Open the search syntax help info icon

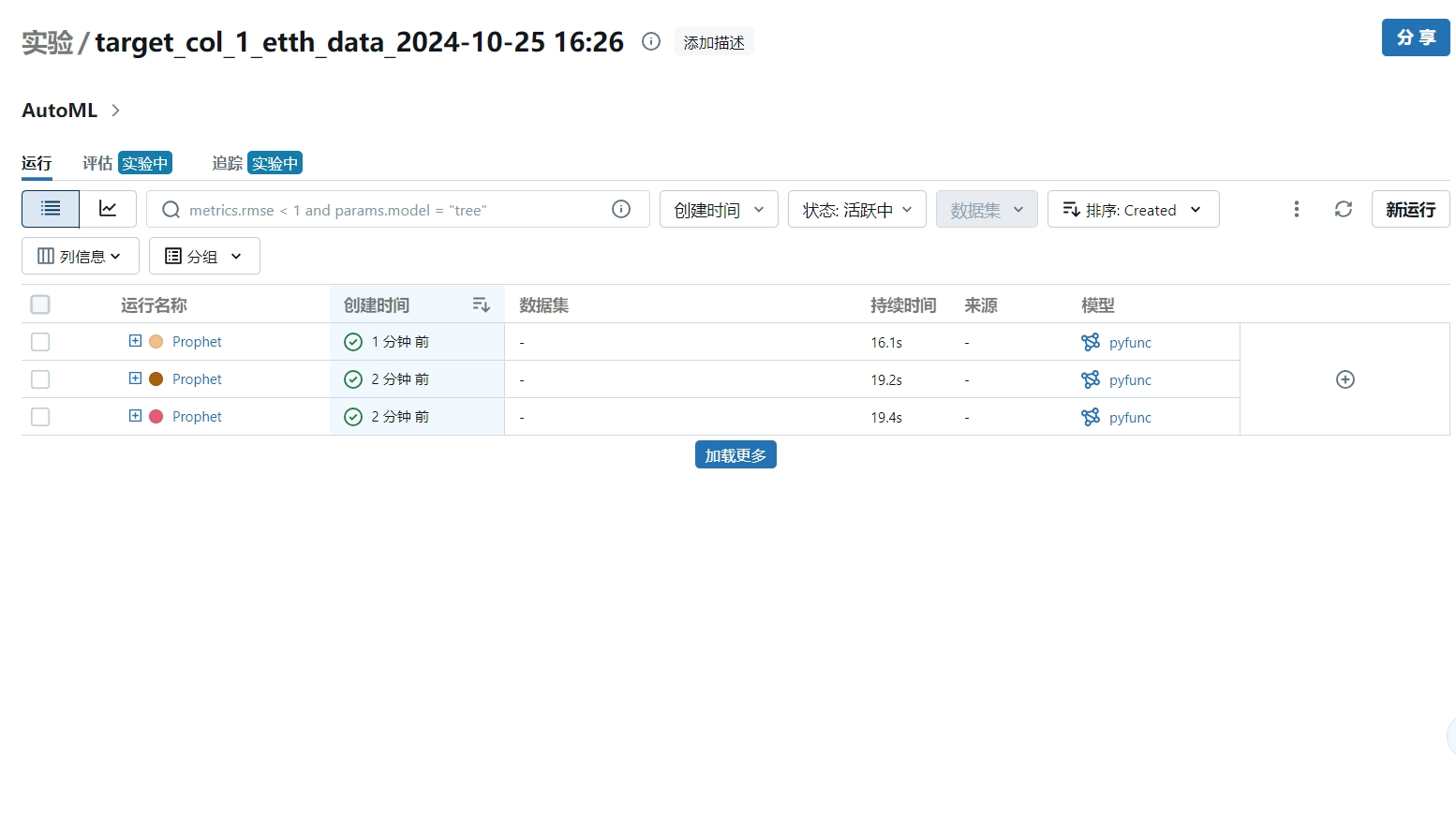point(621,209)
